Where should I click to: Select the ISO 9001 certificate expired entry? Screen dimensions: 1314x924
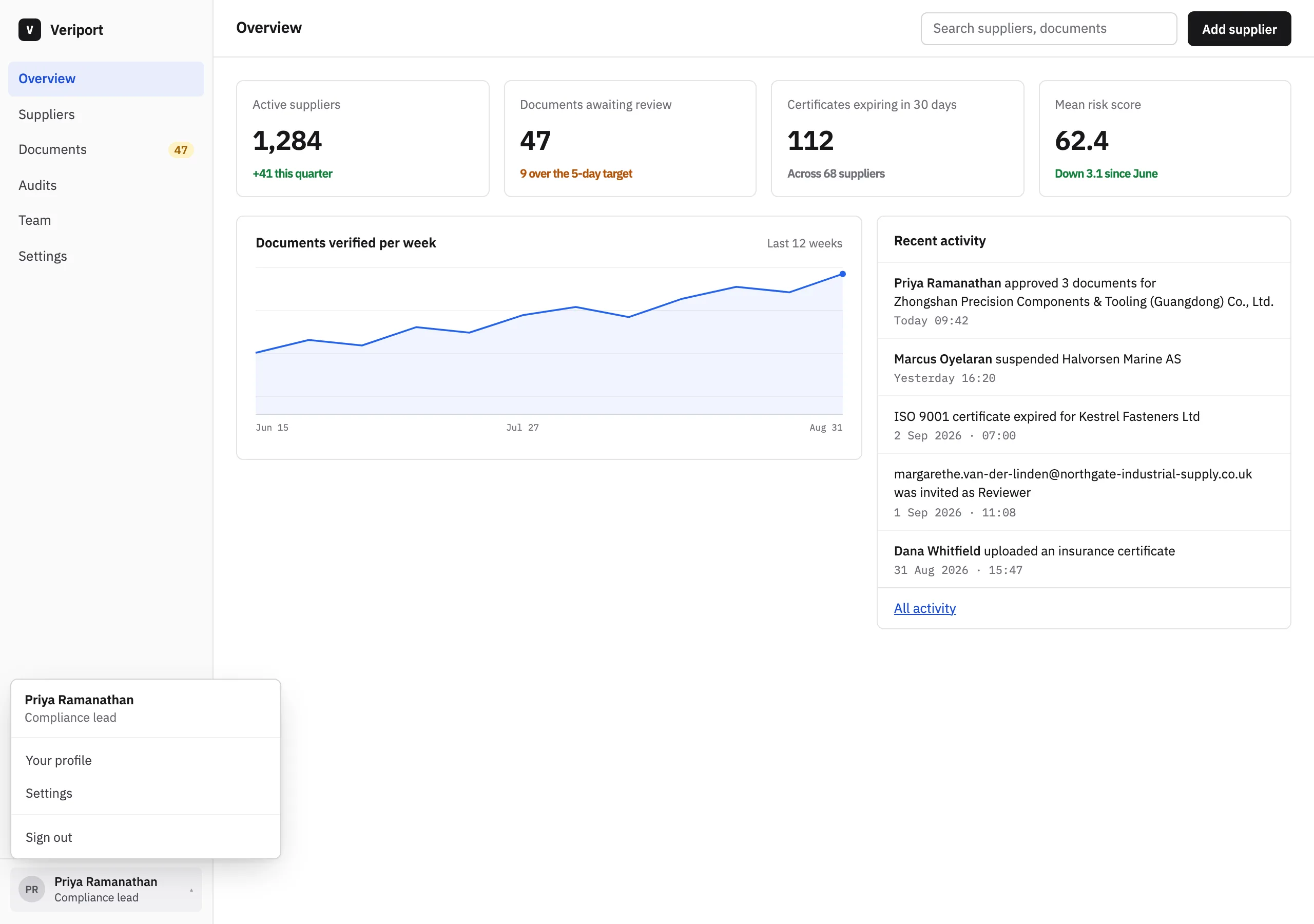1084,425
